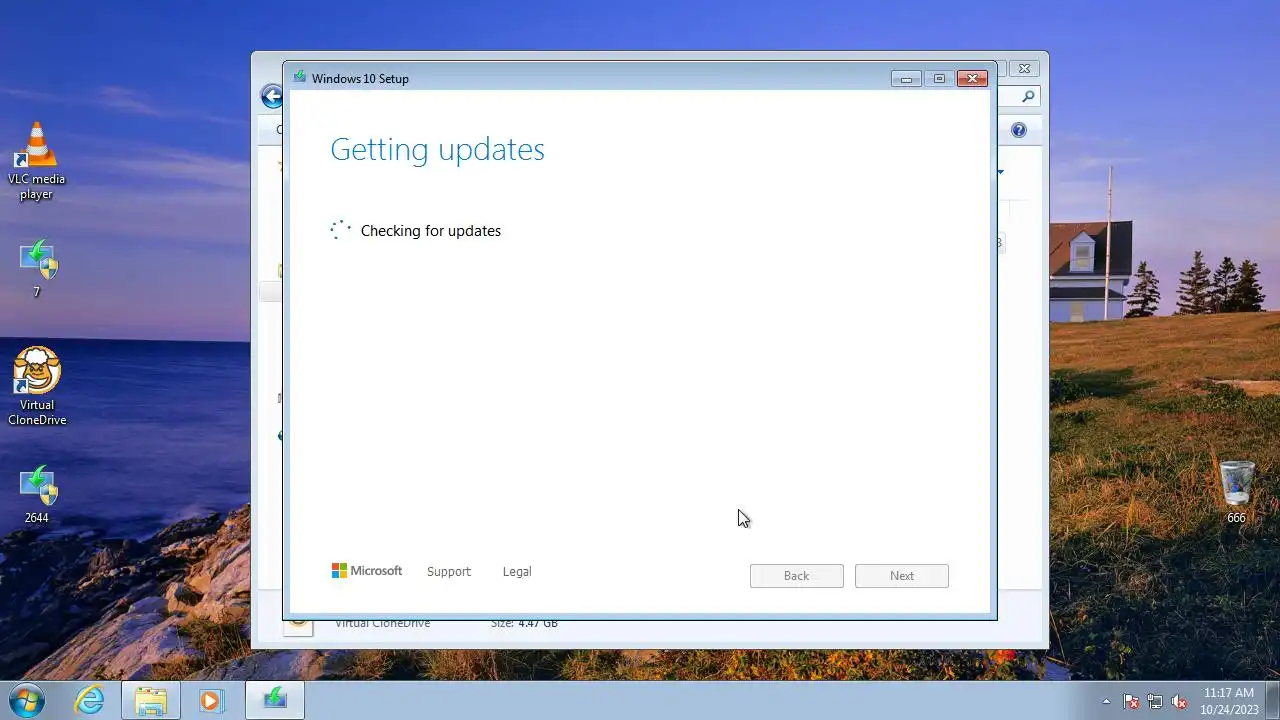The image size is (1280, 720).
Task: Open the Legal link in Setup
Action: [517, 572]
